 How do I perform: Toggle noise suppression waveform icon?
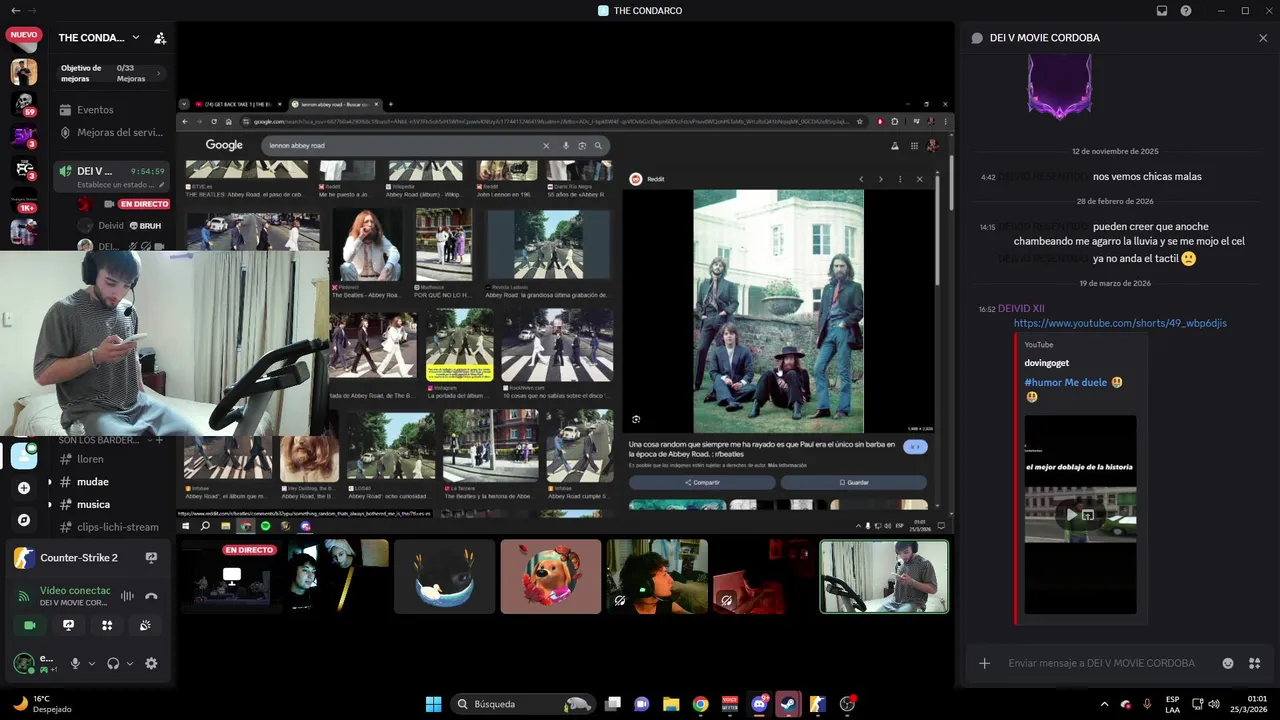click(x=127, y=596)
